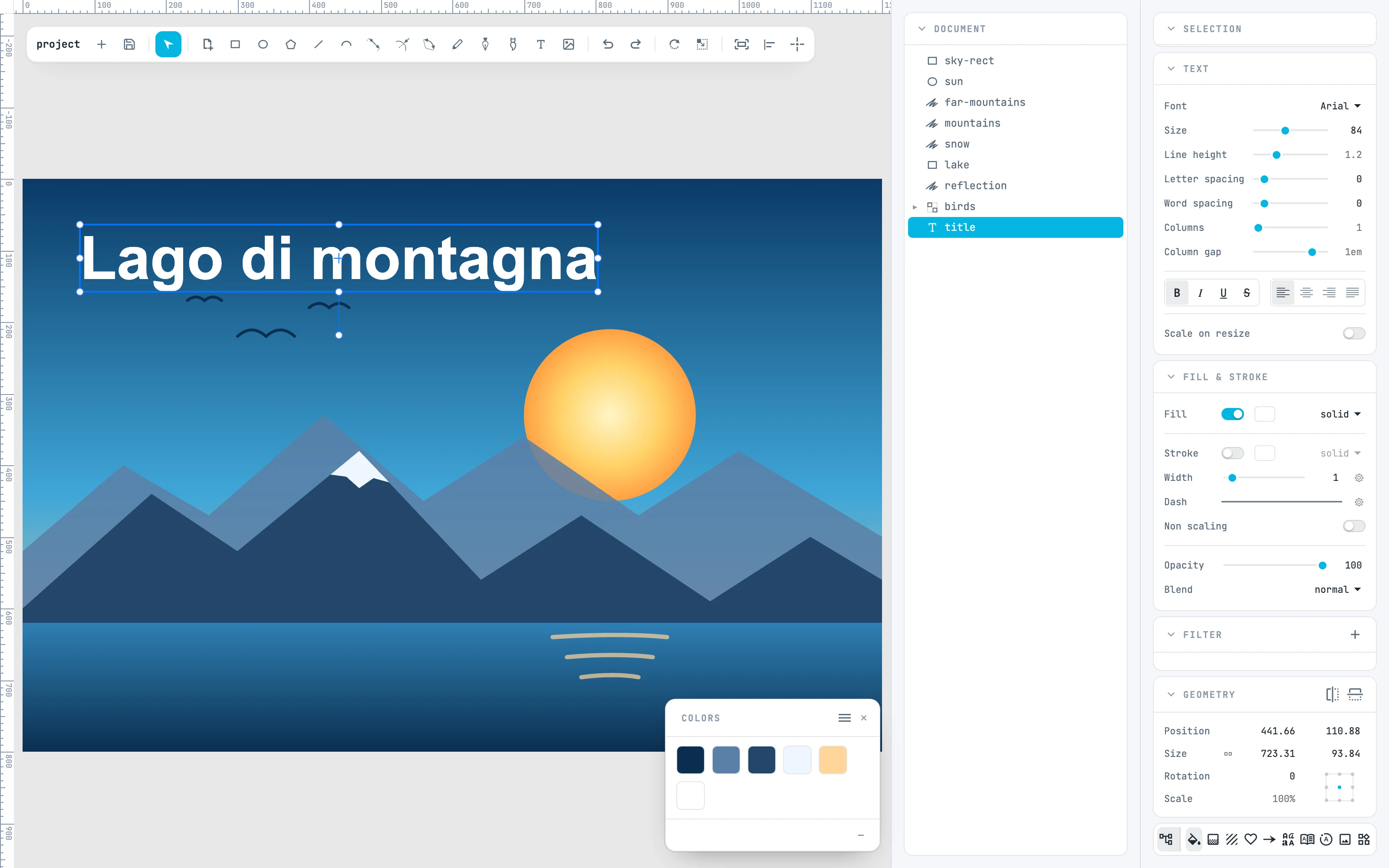Screen dimensions: 1389x868
Task: Open the hatch patterns panel icon
Action: click(1232, 839)
